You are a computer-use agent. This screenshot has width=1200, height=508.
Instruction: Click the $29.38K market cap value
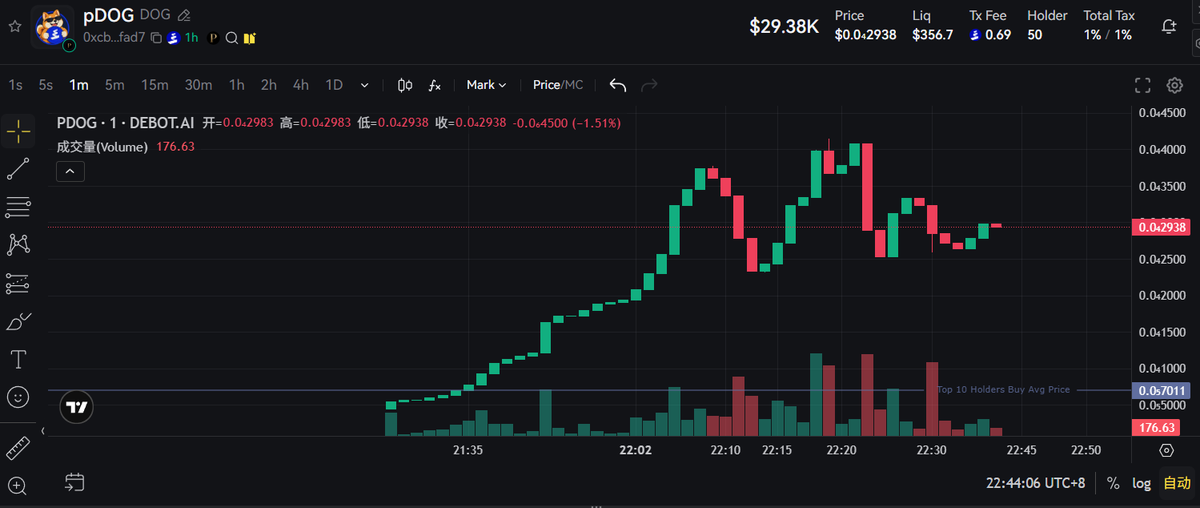[x=784, y=27]
